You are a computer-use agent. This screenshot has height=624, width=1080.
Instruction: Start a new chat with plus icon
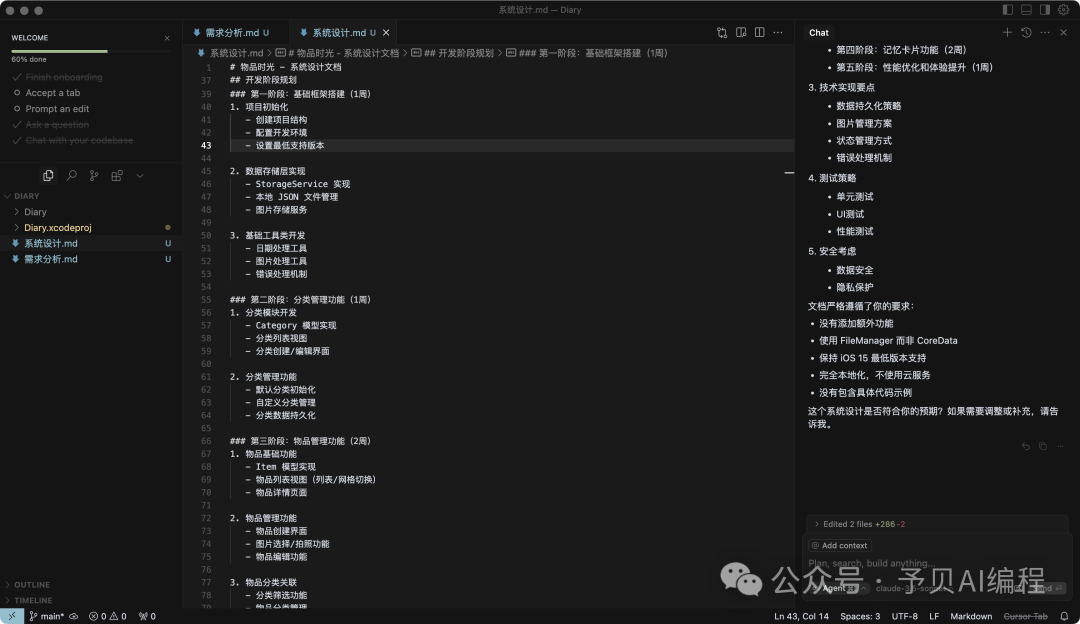pyautogui.click(x=1007, y=32)
